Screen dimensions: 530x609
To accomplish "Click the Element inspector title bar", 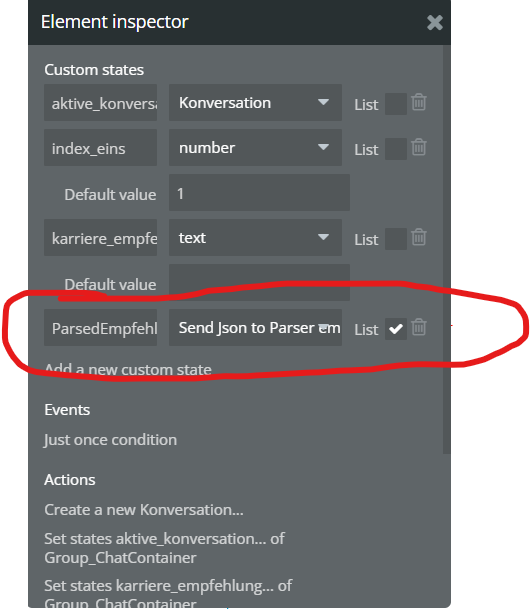I will pyautogui.click(x=239, y=23).
